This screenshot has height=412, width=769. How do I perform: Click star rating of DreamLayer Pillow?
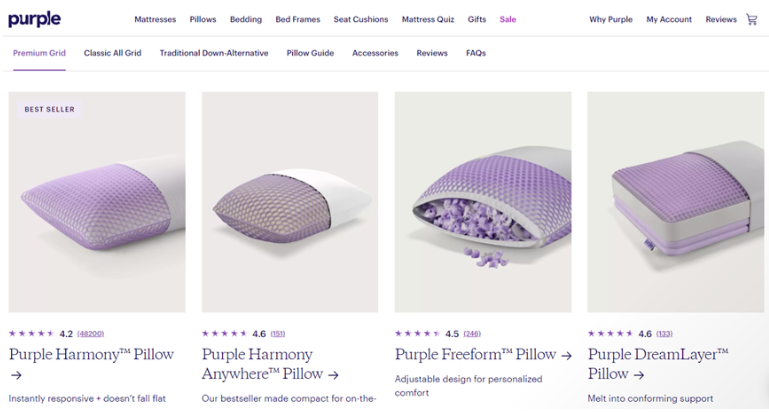(x=610, y=333)
